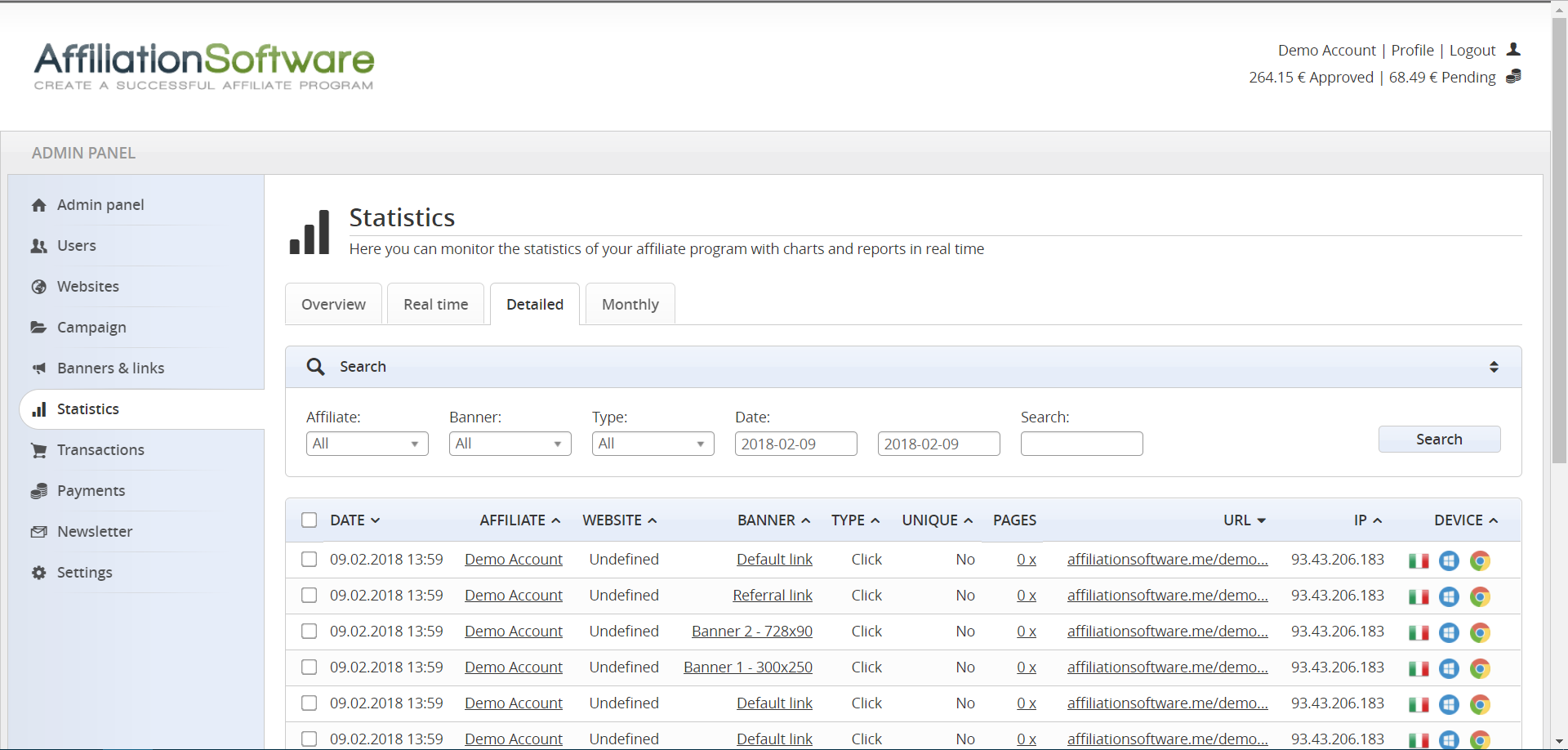Click the Transactions cart icon
The height and width of the screenshot is (750, 1568).
point(38,450)
